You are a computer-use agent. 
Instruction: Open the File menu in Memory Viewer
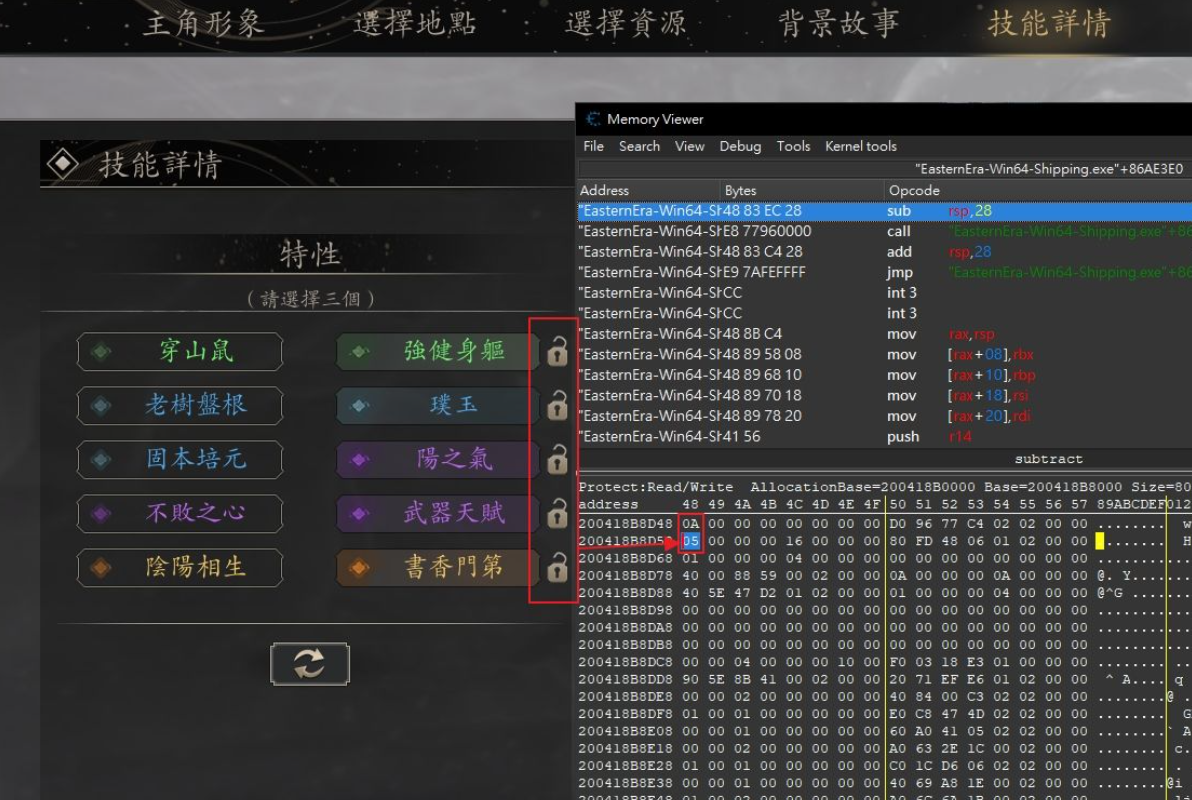pos(594,146)
